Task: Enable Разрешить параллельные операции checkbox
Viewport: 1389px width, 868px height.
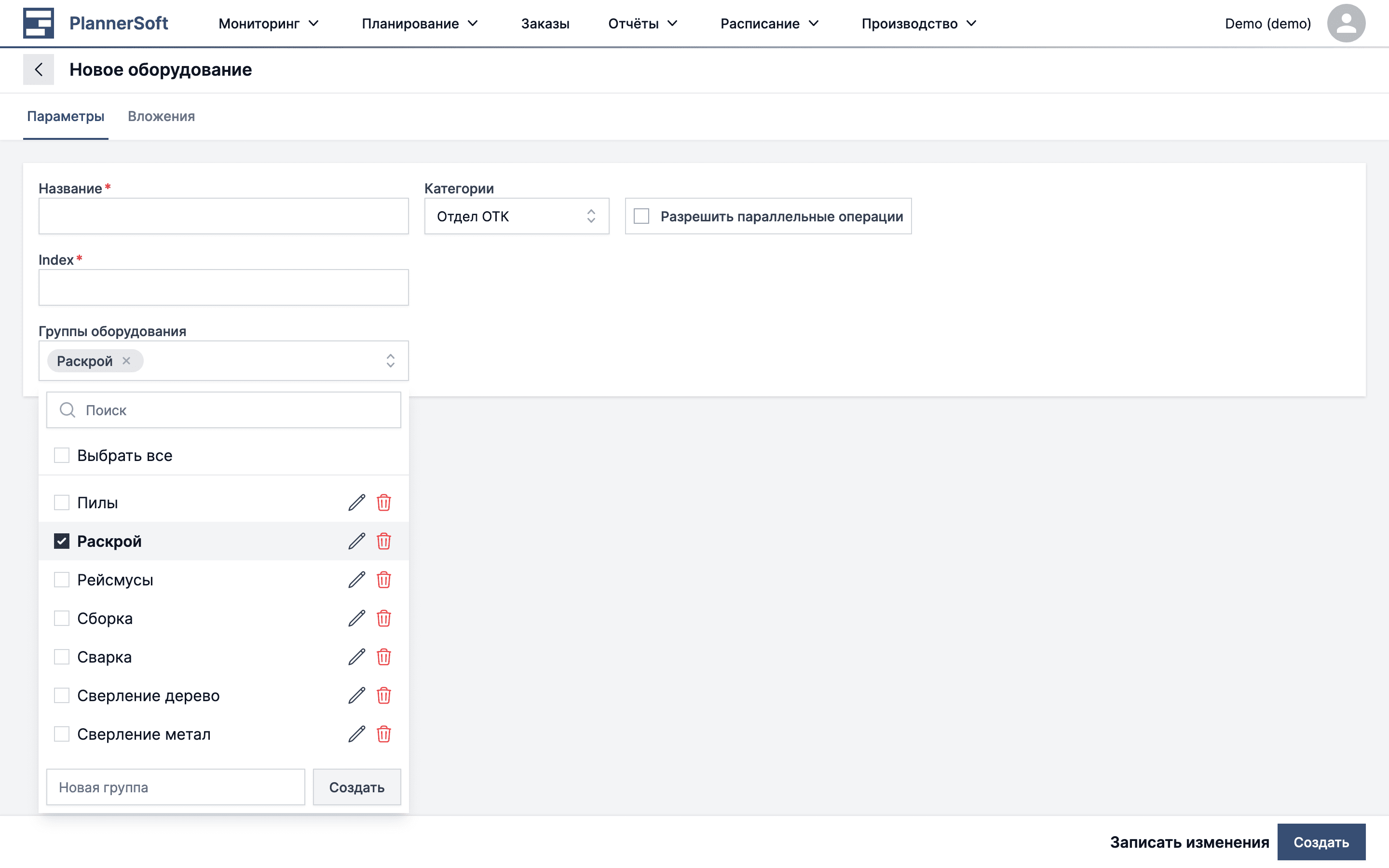Action: click(641, 217)
